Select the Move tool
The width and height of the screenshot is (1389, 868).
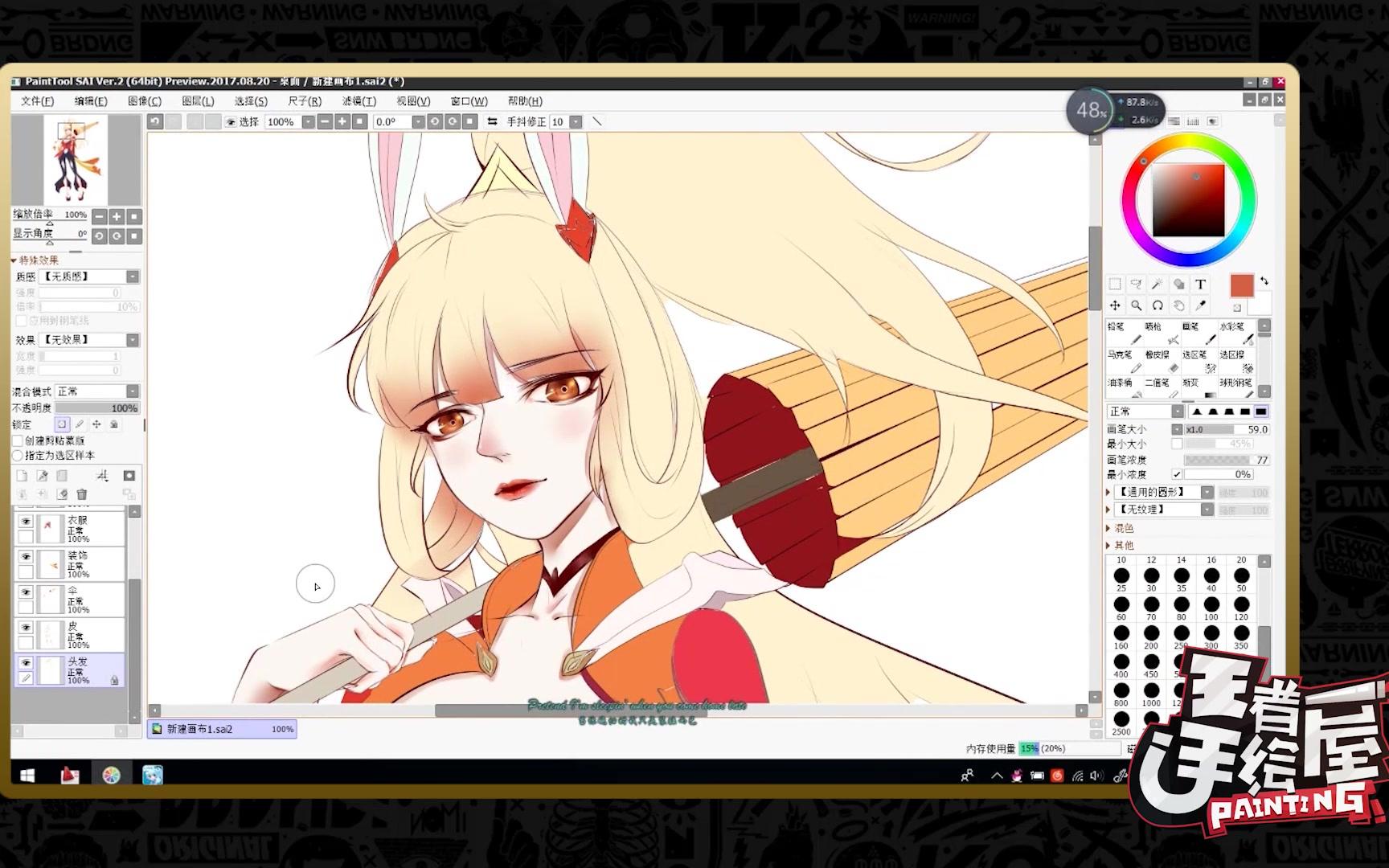[1115, 305]
